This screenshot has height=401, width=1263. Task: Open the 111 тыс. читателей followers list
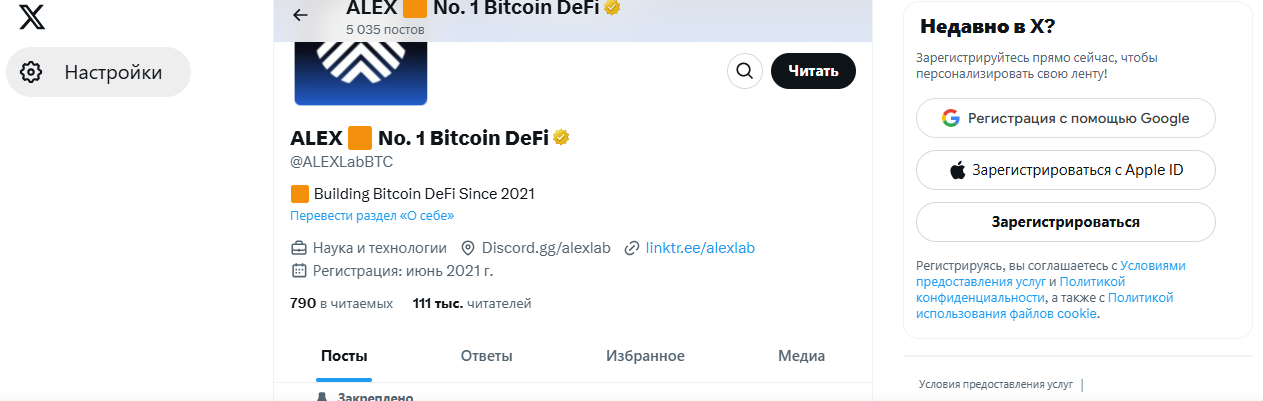[472, 303]
